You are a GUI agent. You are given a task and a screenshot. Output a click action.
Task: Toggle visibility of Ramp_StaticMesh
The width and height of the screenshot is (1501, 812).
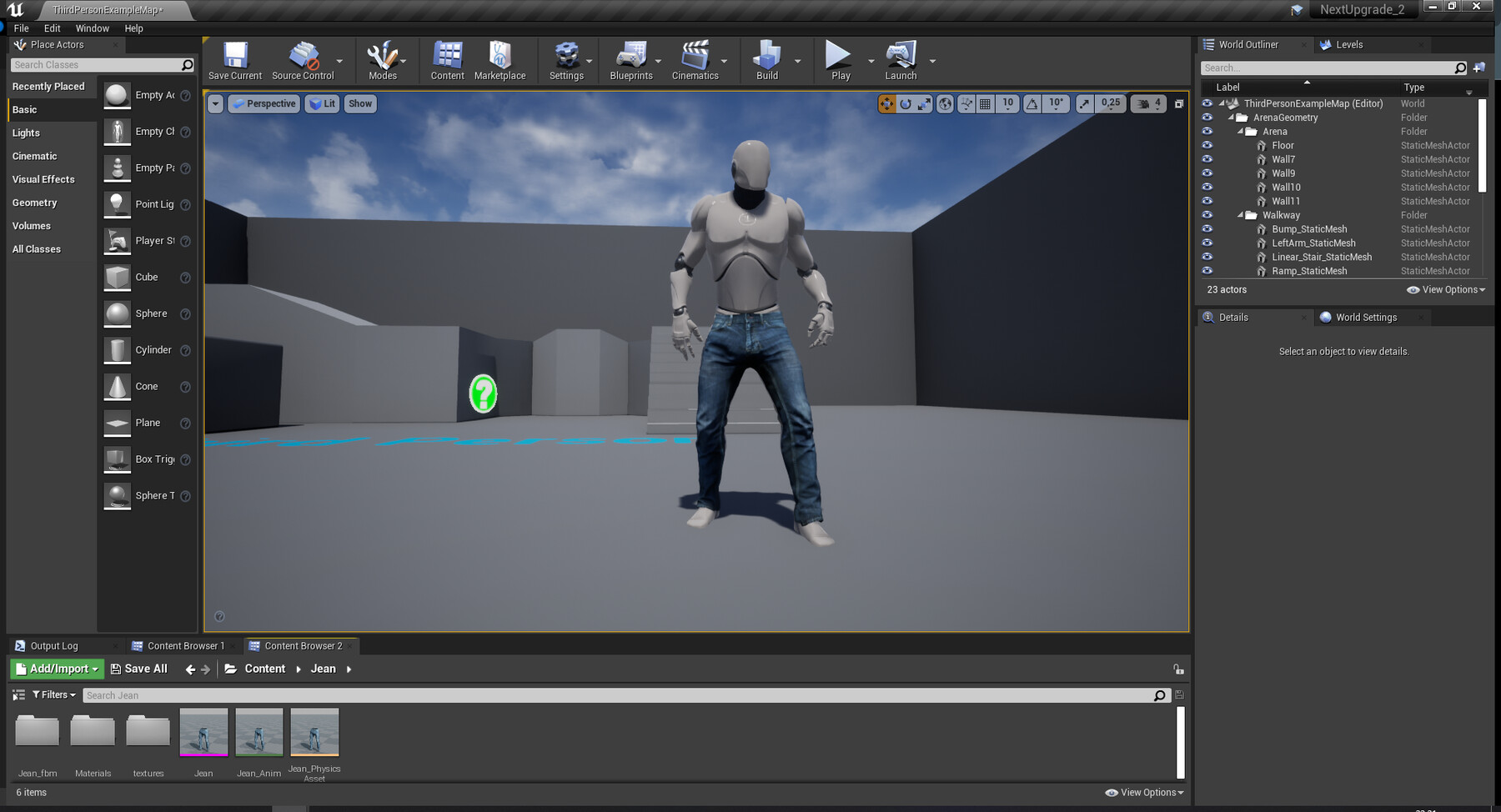coord(1207,271)
